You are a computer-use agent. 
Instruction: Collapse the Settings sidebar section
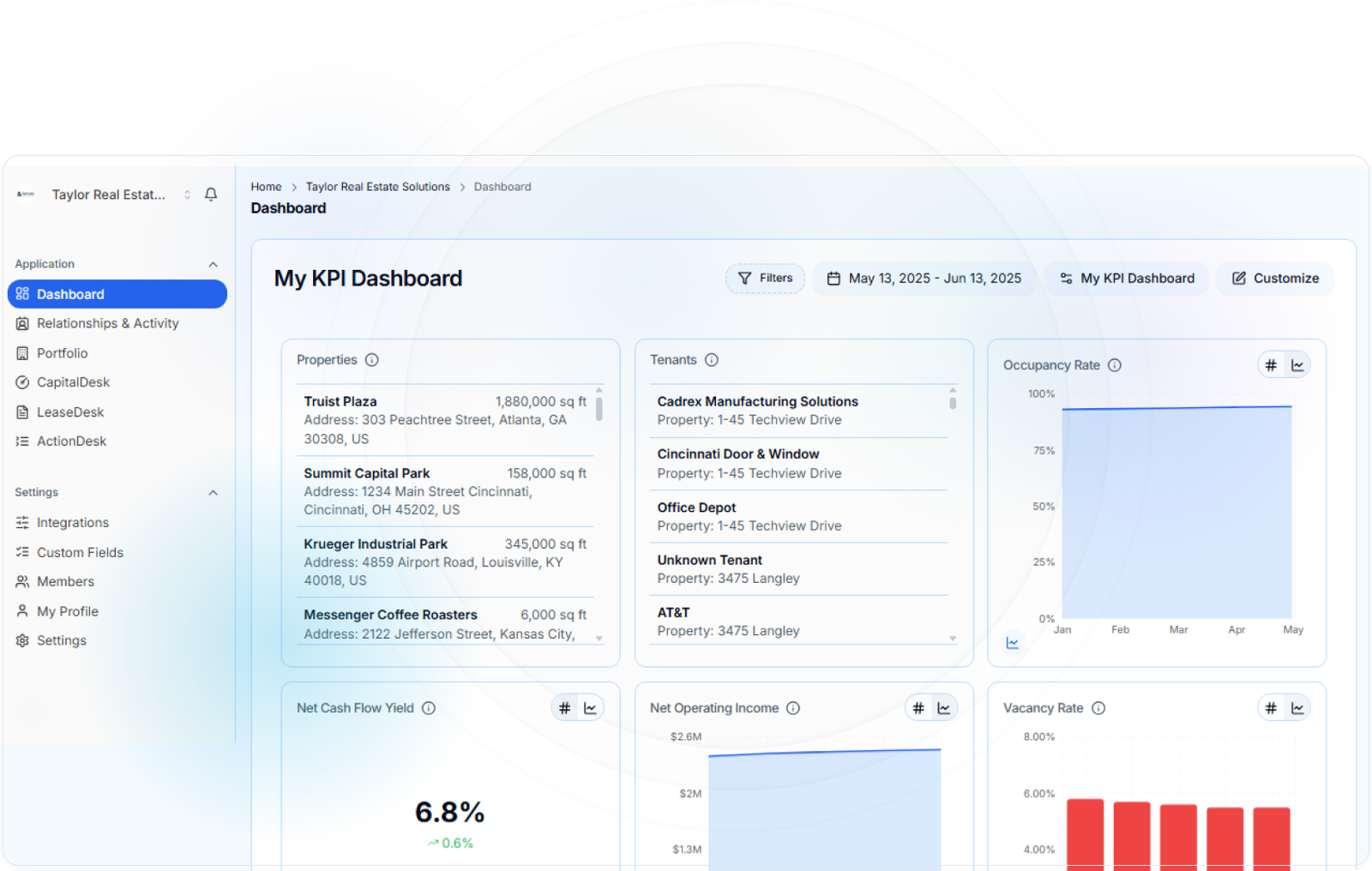click(213, 493)
